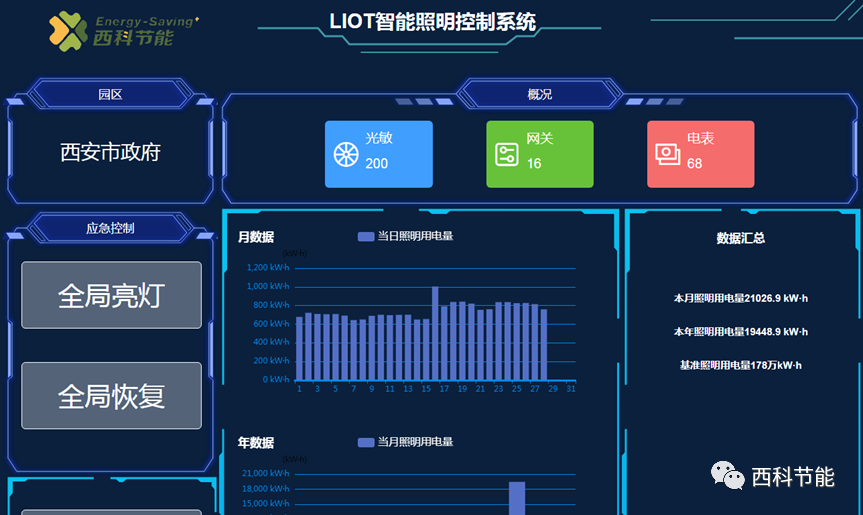Click the light sensor (光敏) icon
Viewport: 863px width, 515px height.
tap(345, 155)
